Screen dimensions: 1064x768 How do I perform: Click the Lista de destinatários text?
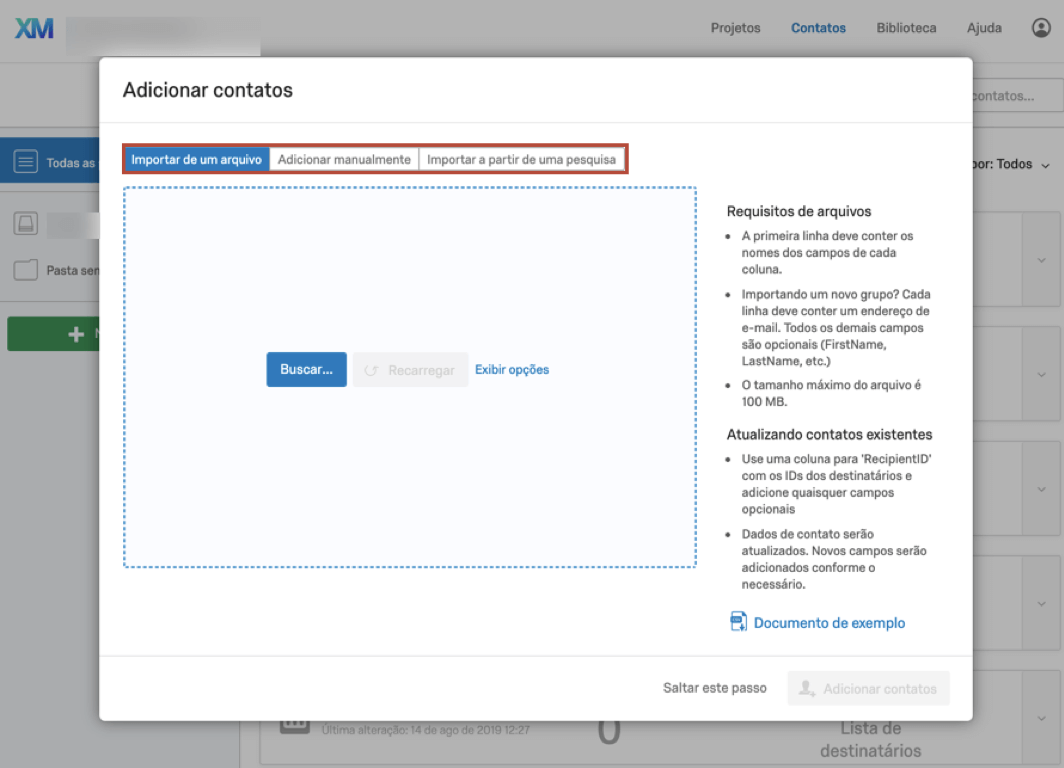click(871, 739)
